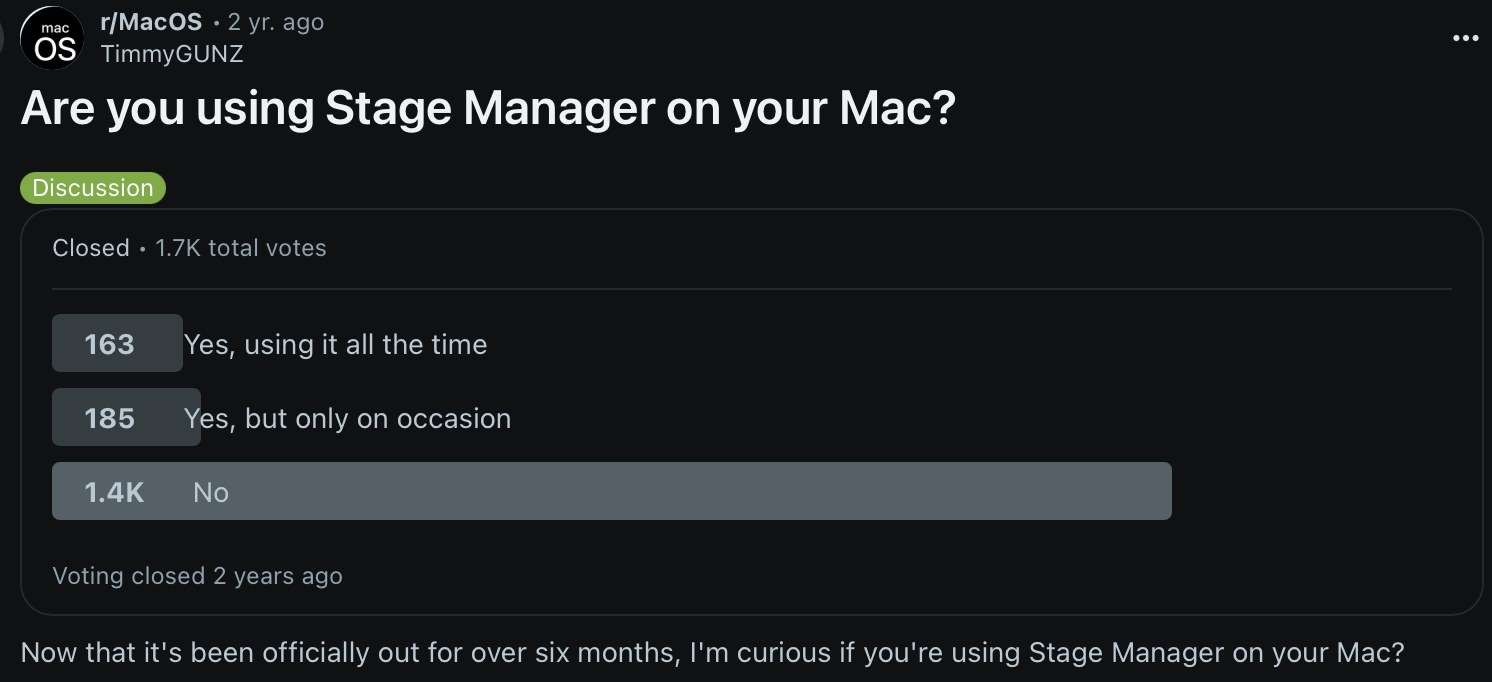The image size is (1492, 682).
Task: Click the 163 vote count
Action: click(x=109, y=344)
